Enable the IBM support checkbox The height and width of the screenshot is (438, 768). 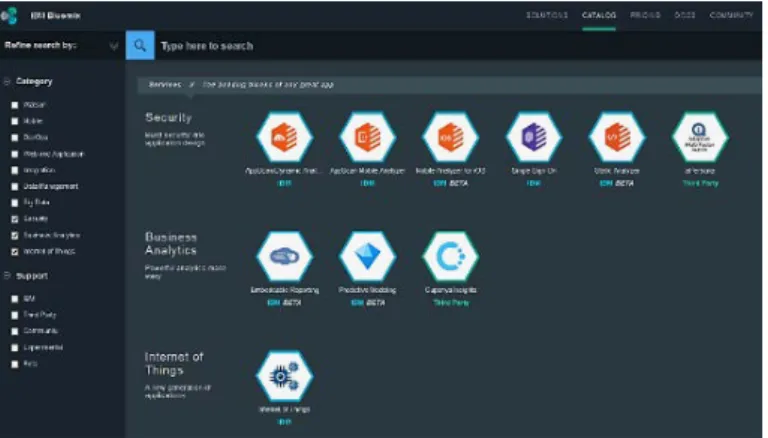pyautogui.click(x=15, y=299)
